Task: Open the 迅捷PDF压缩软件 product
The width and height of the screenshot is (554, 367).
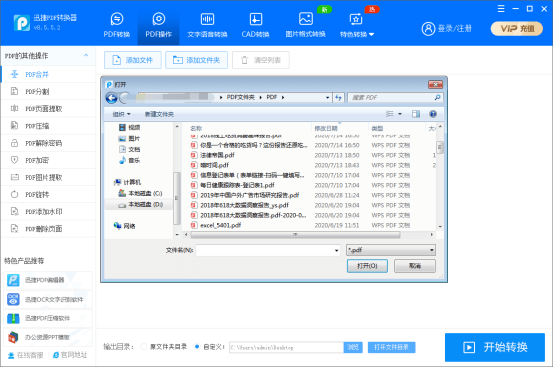Action: [x=48, y=318]
